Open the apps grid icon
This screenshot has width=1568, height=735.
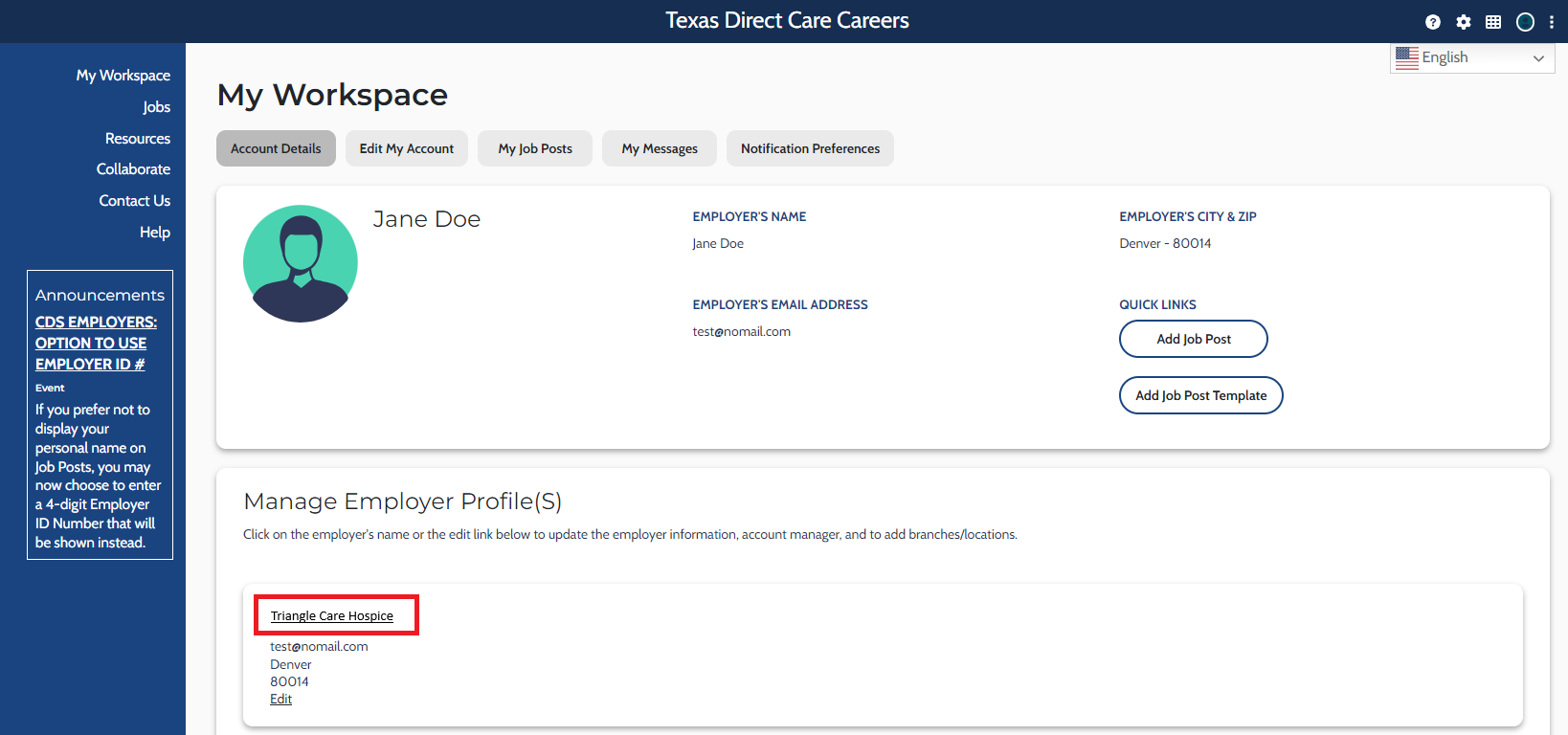[1493, 22]
